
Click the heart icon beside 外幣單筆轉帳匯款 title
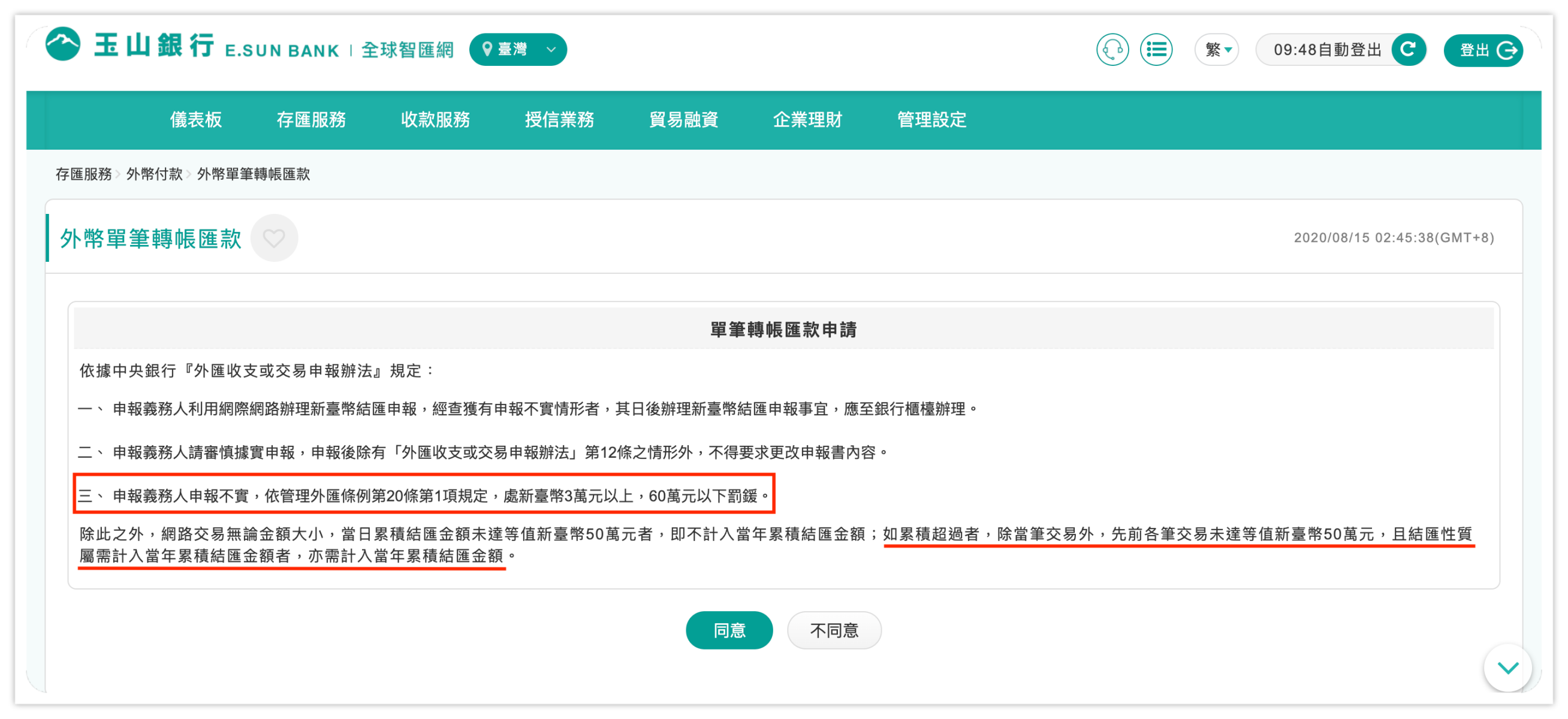click(274, 238)
